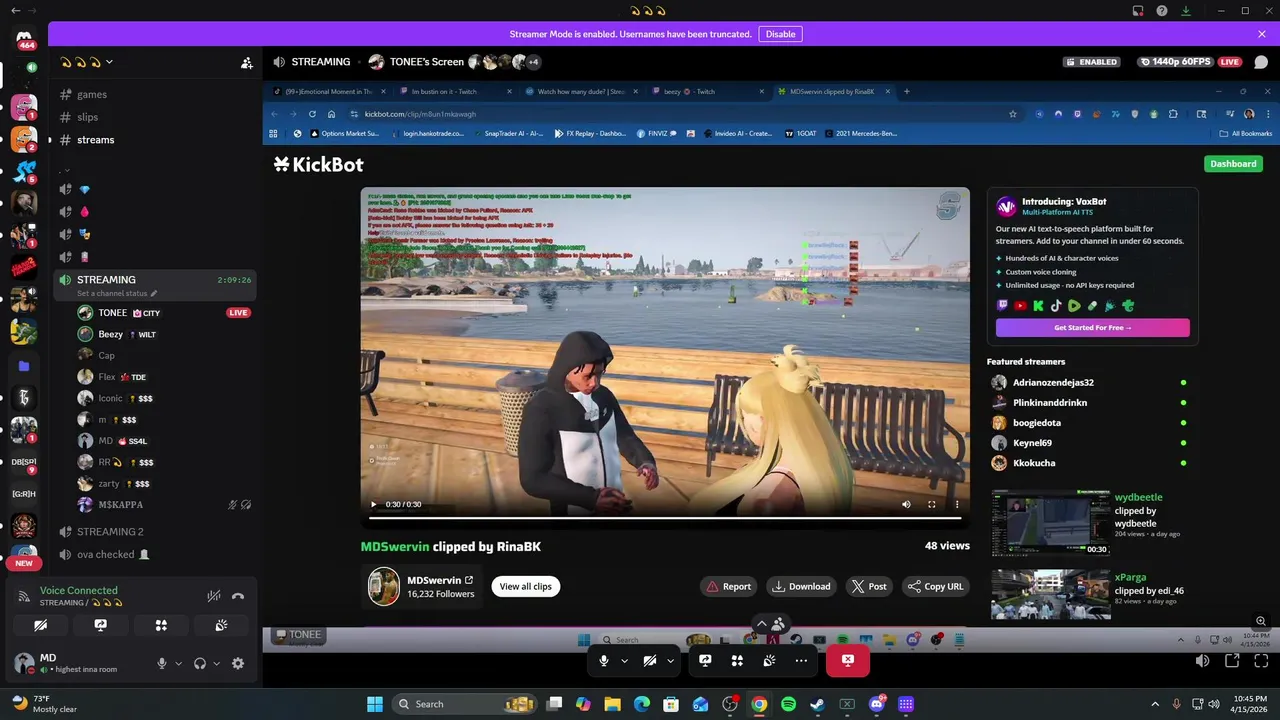Image resolution: width=1280 pixels, height=720 pixels.
Task: Deafen with the headphones icon
Action: [x=200, y=663]
